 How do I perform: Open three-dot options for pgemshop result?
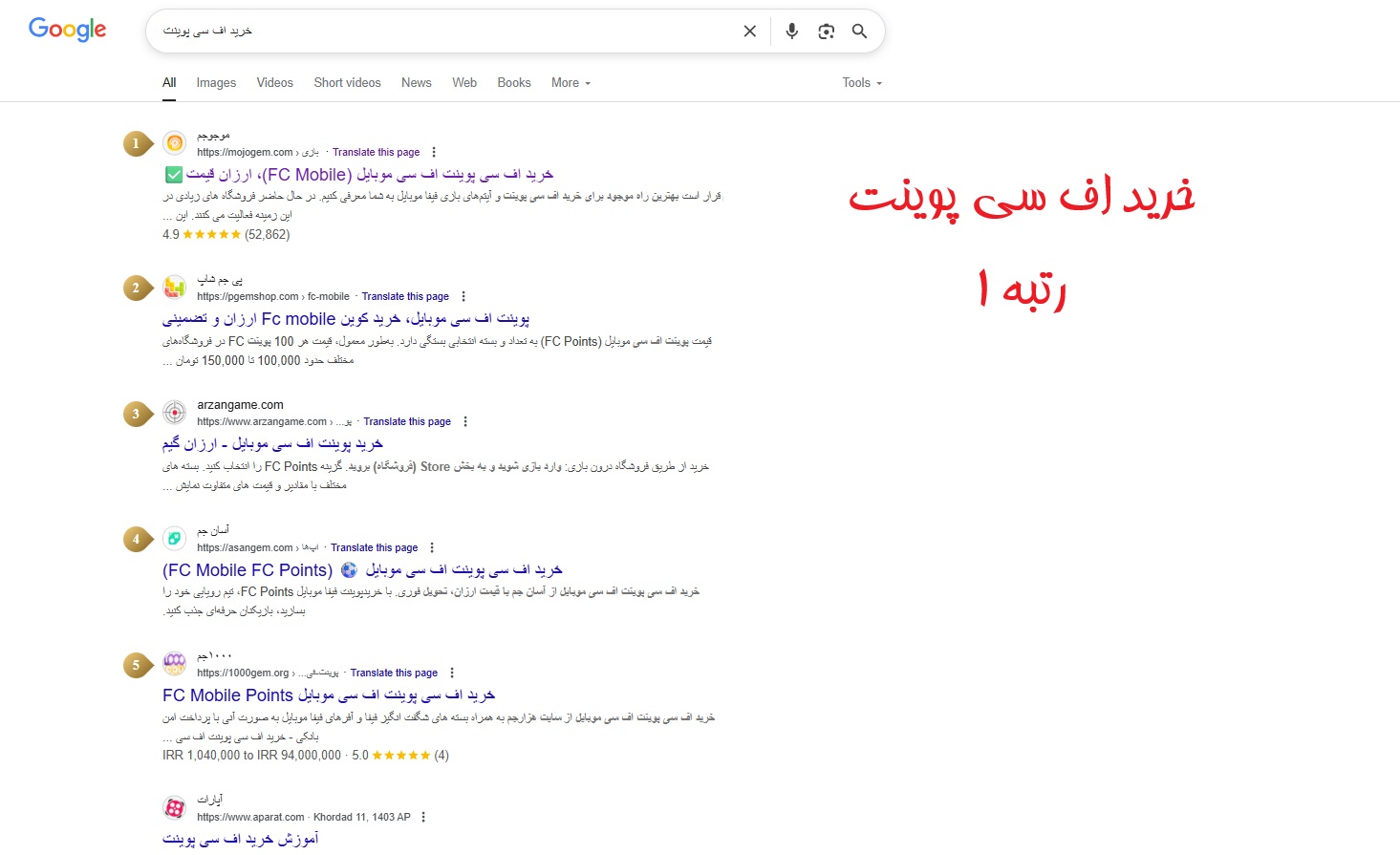463,297
